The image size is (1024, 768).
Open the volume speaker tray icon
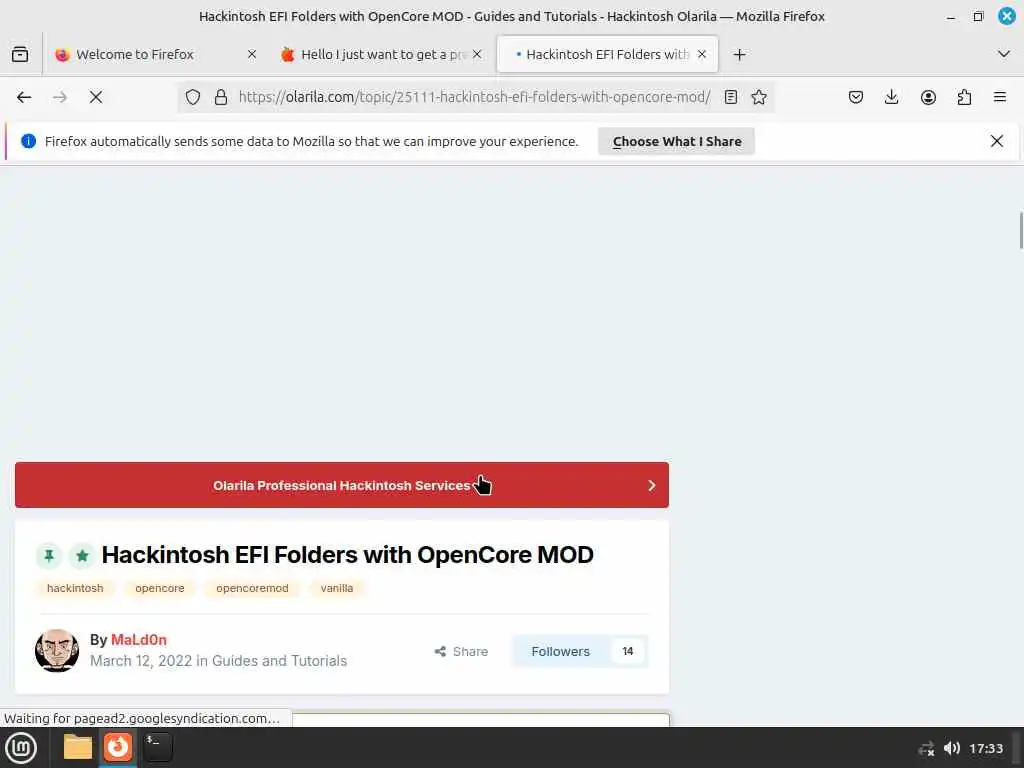(952, 748)
